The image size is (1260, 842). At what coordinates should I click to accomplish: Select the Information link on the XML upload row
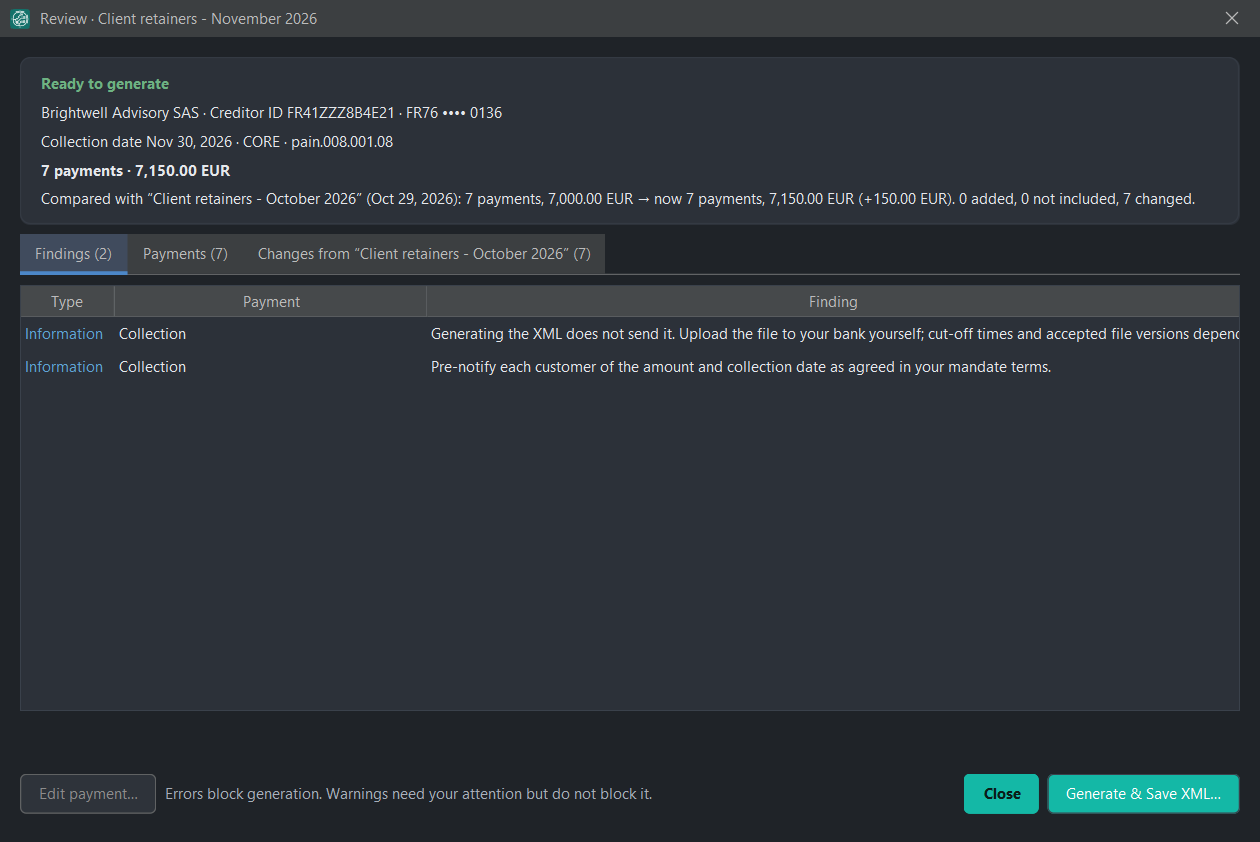pyautogui.click(x=64, y=334)
